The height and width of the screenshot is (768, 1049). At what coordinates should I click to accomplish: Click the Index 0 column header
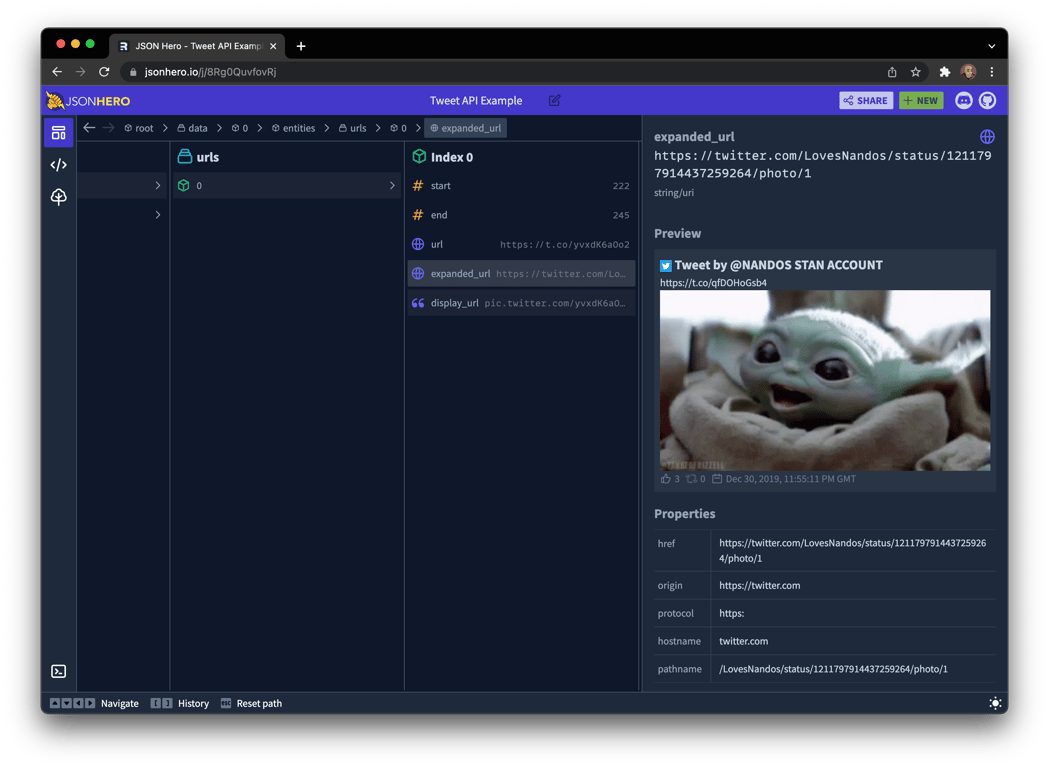[x=442, y=157]
